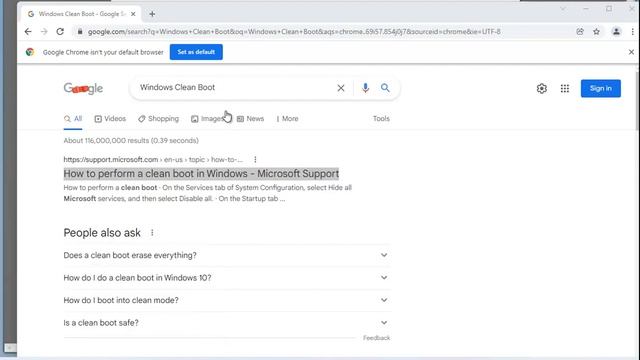The width and height of the screenshot is (640, 360).
Task: Open the Google apps grid icon
Action: [565, 89]
